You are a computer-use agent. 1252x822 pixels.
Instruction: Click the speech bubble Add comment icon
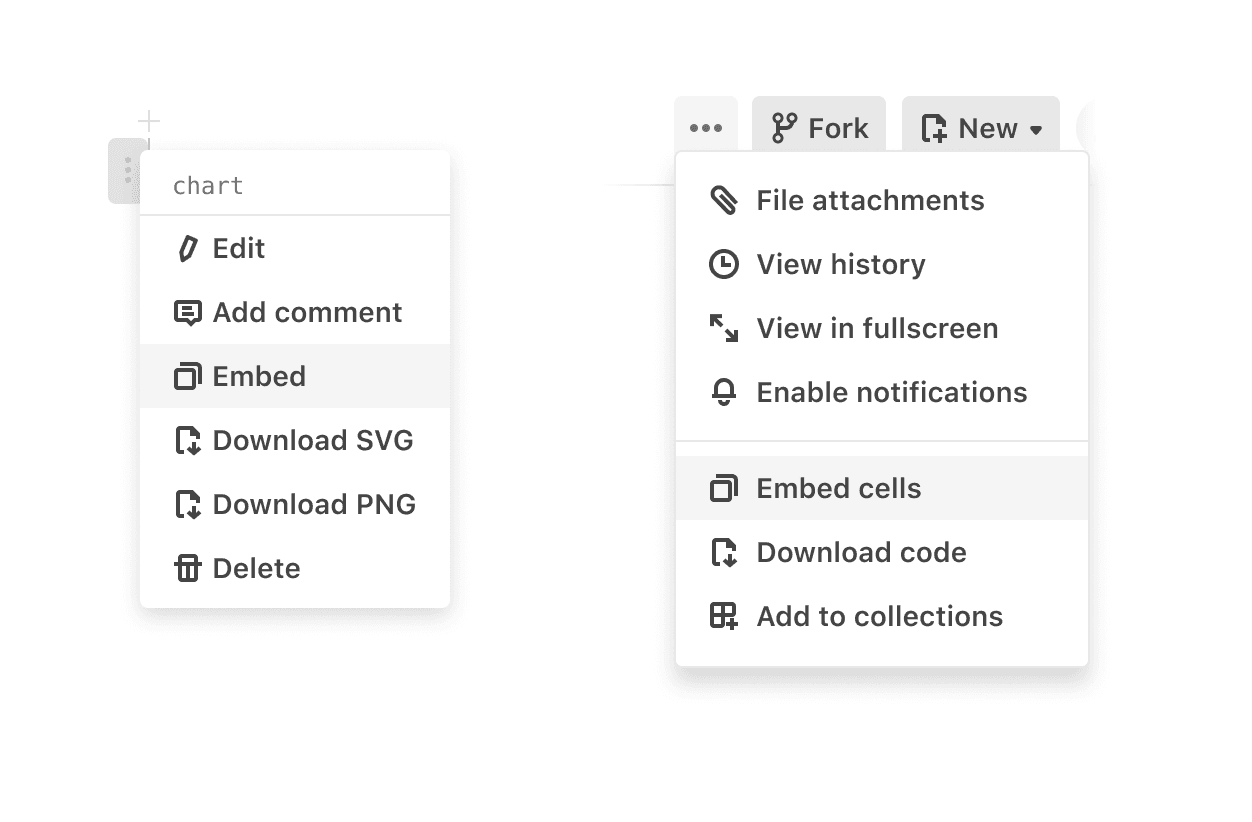coord(187,313)
